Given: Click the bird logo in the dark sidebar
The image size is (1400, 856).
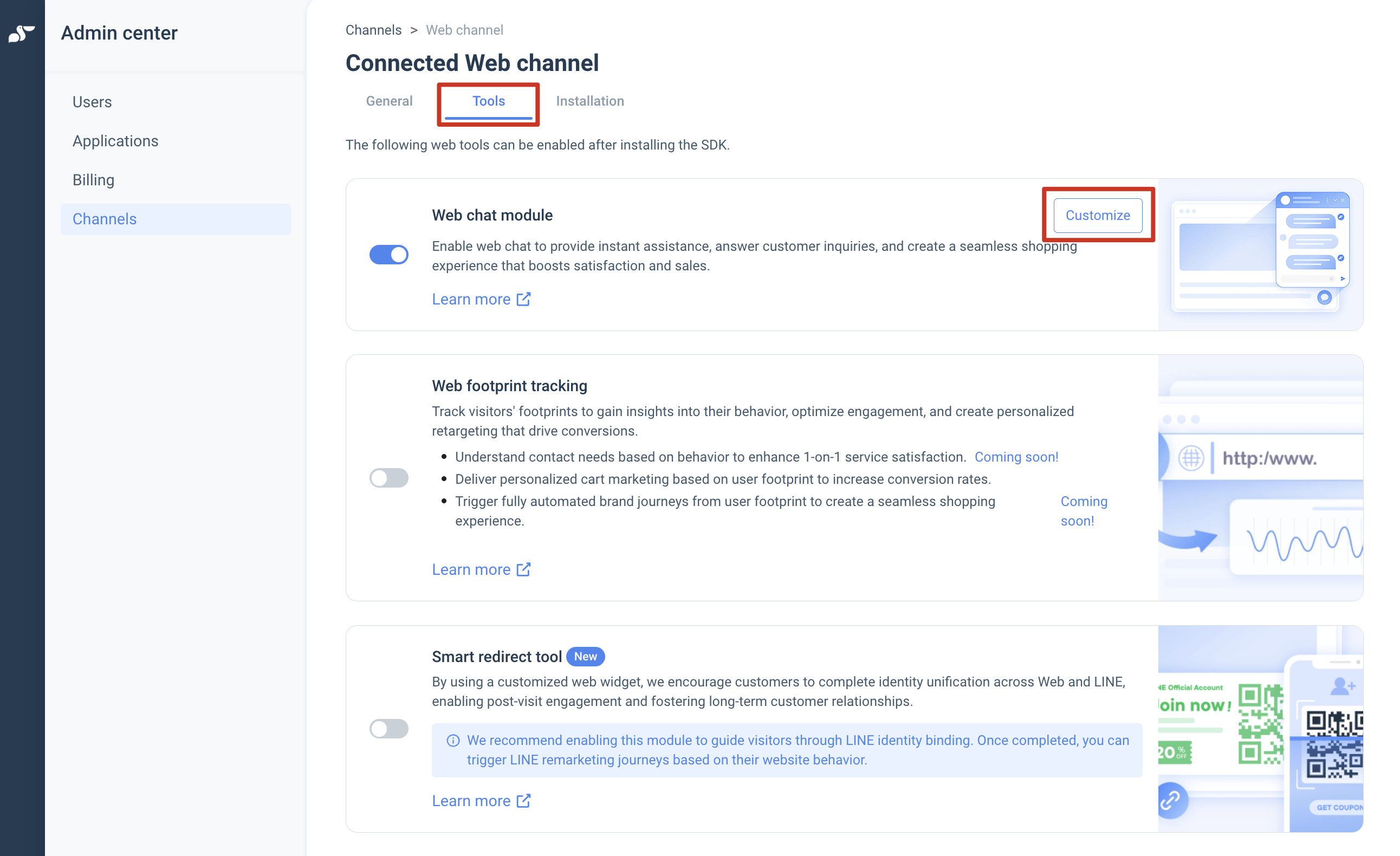Looking at the screenshot, I should pyautogui.click(x=22, y=34).
